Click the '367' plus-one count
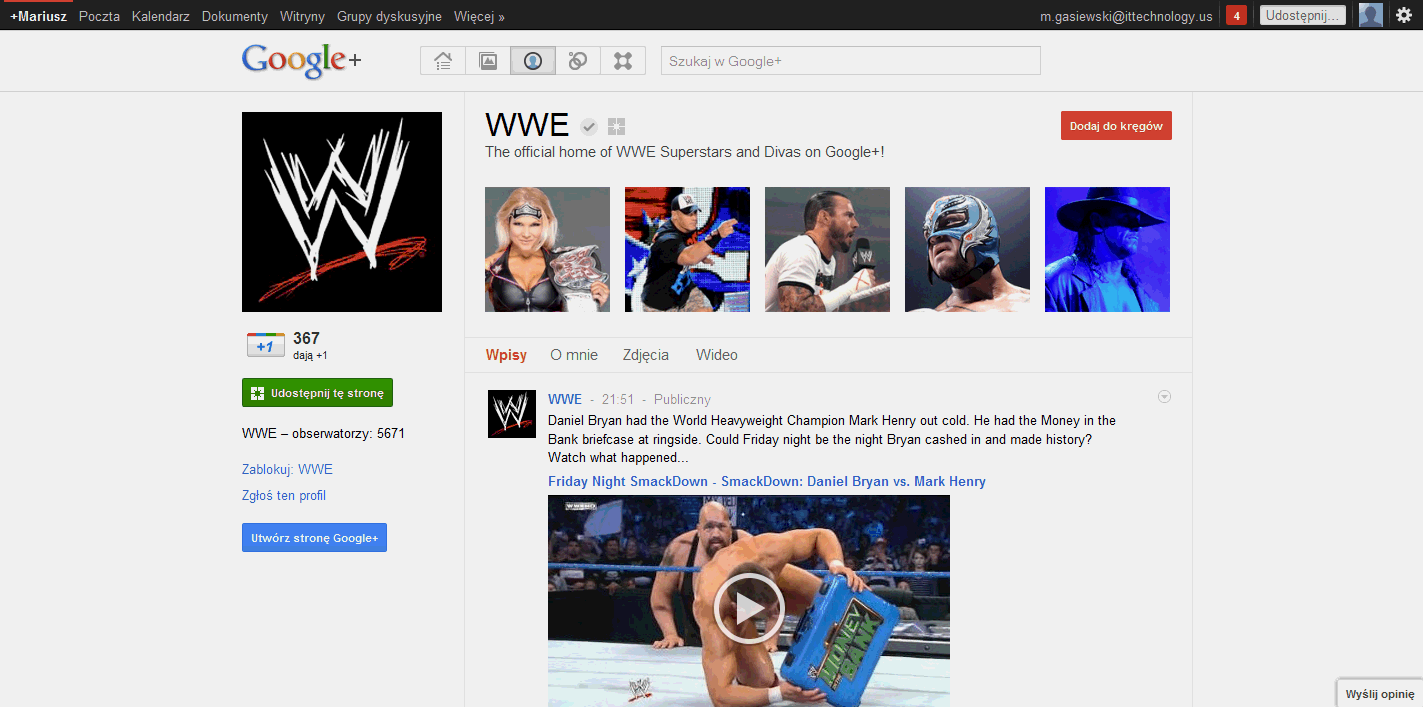The height and width of the screenshot is (707, 1423). [306, 338]
